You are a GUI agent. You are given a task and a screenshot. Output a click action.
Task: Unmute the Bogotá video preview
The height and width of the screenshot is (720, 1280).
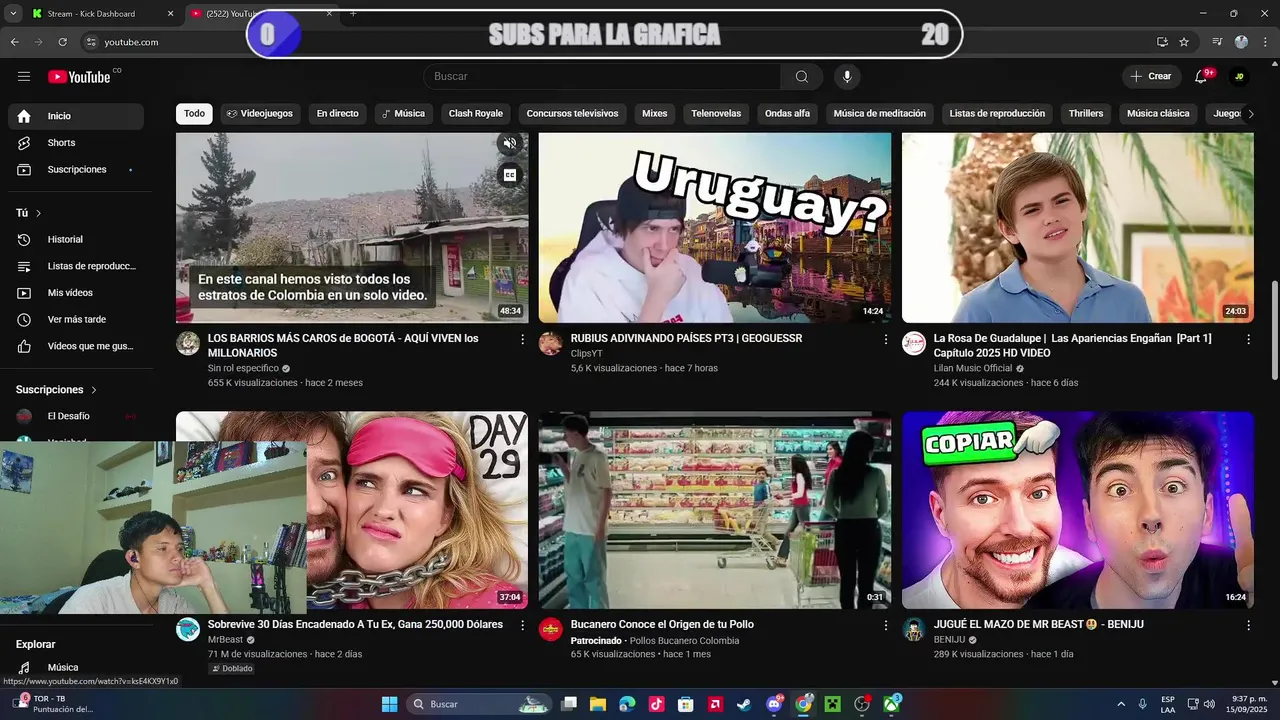click(x=509, y=144)
